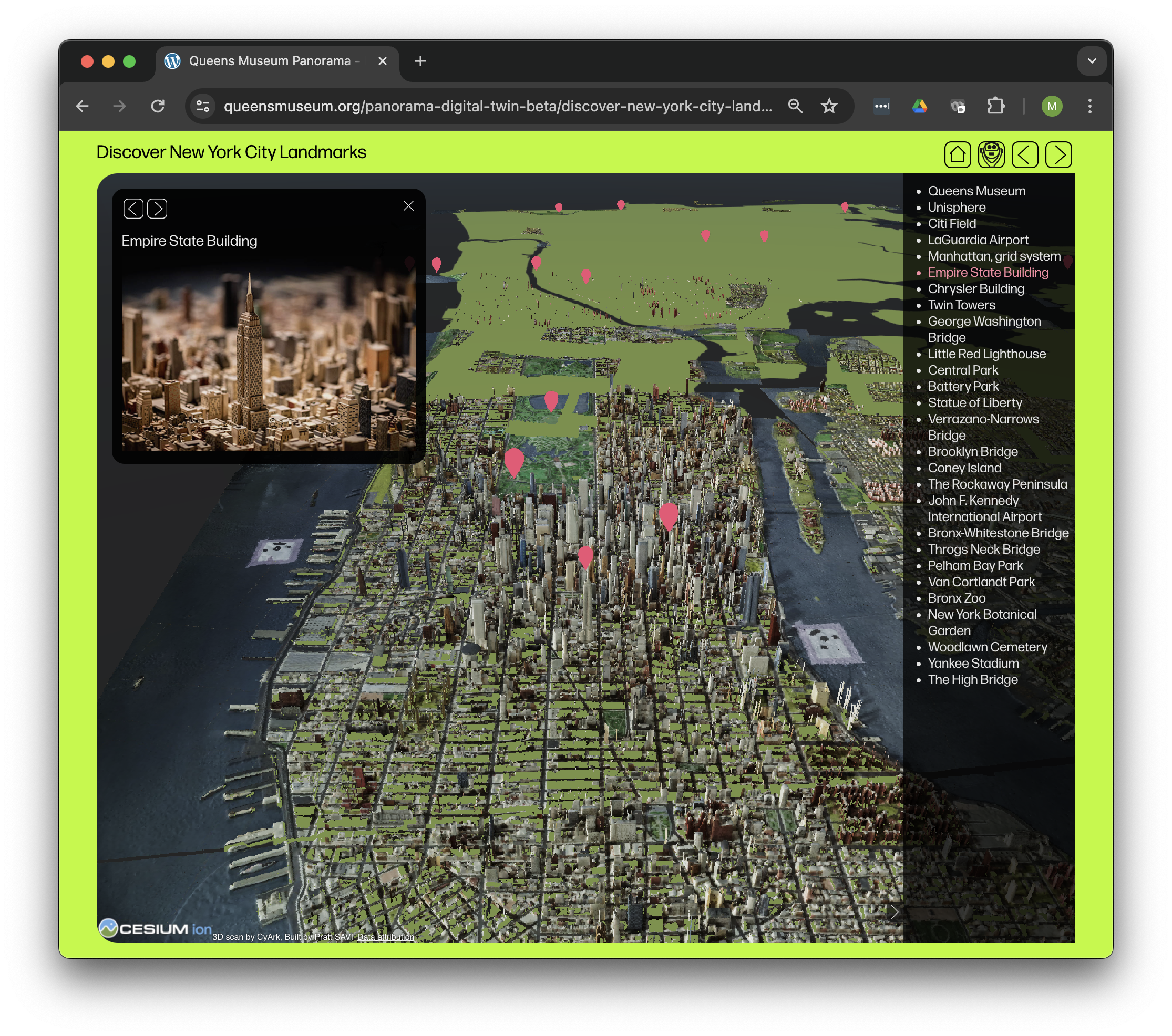Select John F. Kennedy International Airport
This screenshot has height=1036, width=1172.
tap(984, 508)
